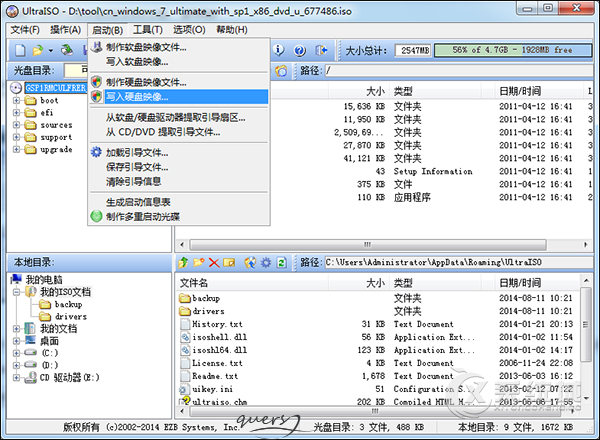
Task: Sort local files by 日期/时间 column header
Action: point(538,283)
